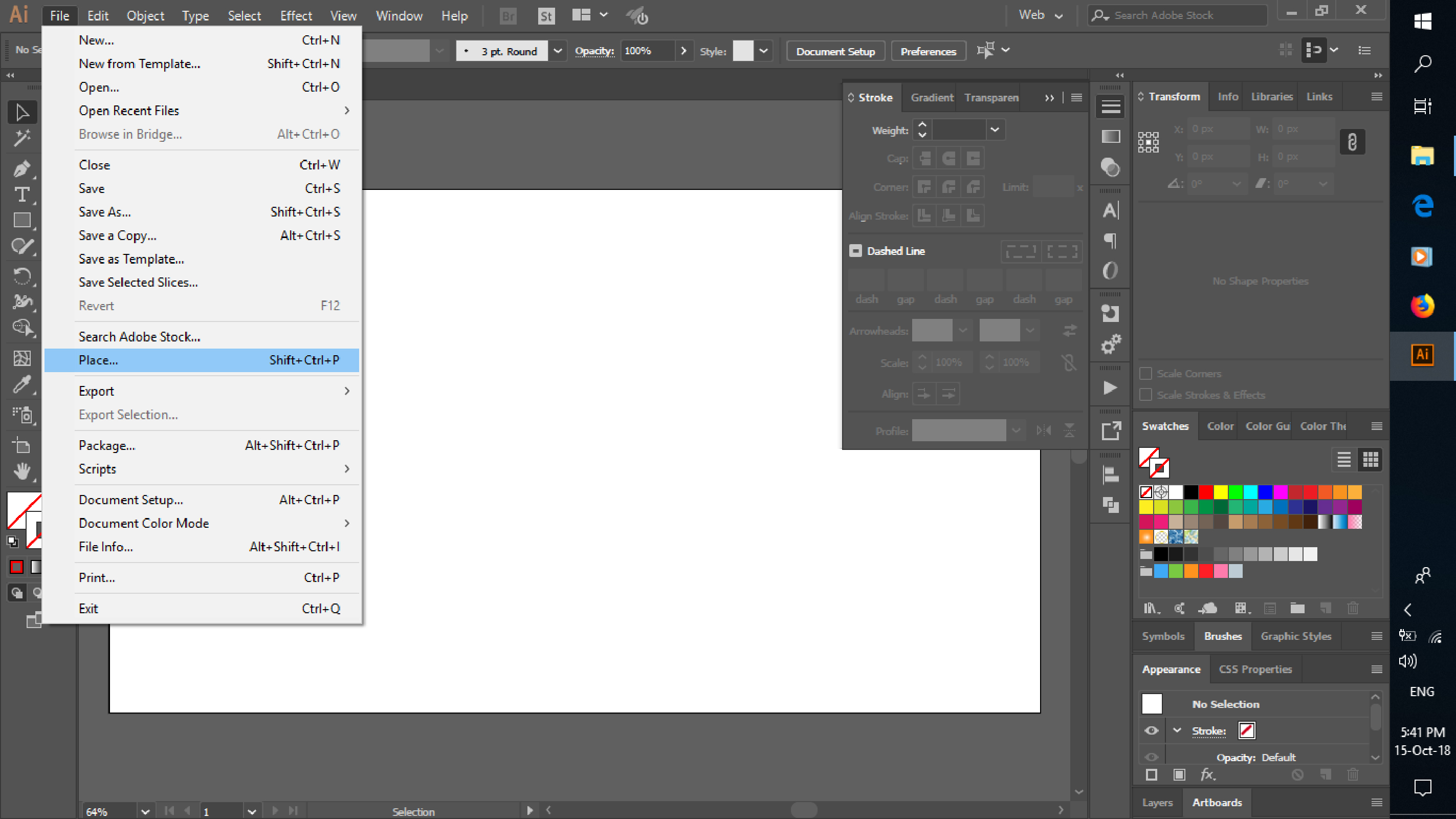Open Swatch Libraries menu icon
This screenshot has height=819, width=1456.
(1152, 609)
